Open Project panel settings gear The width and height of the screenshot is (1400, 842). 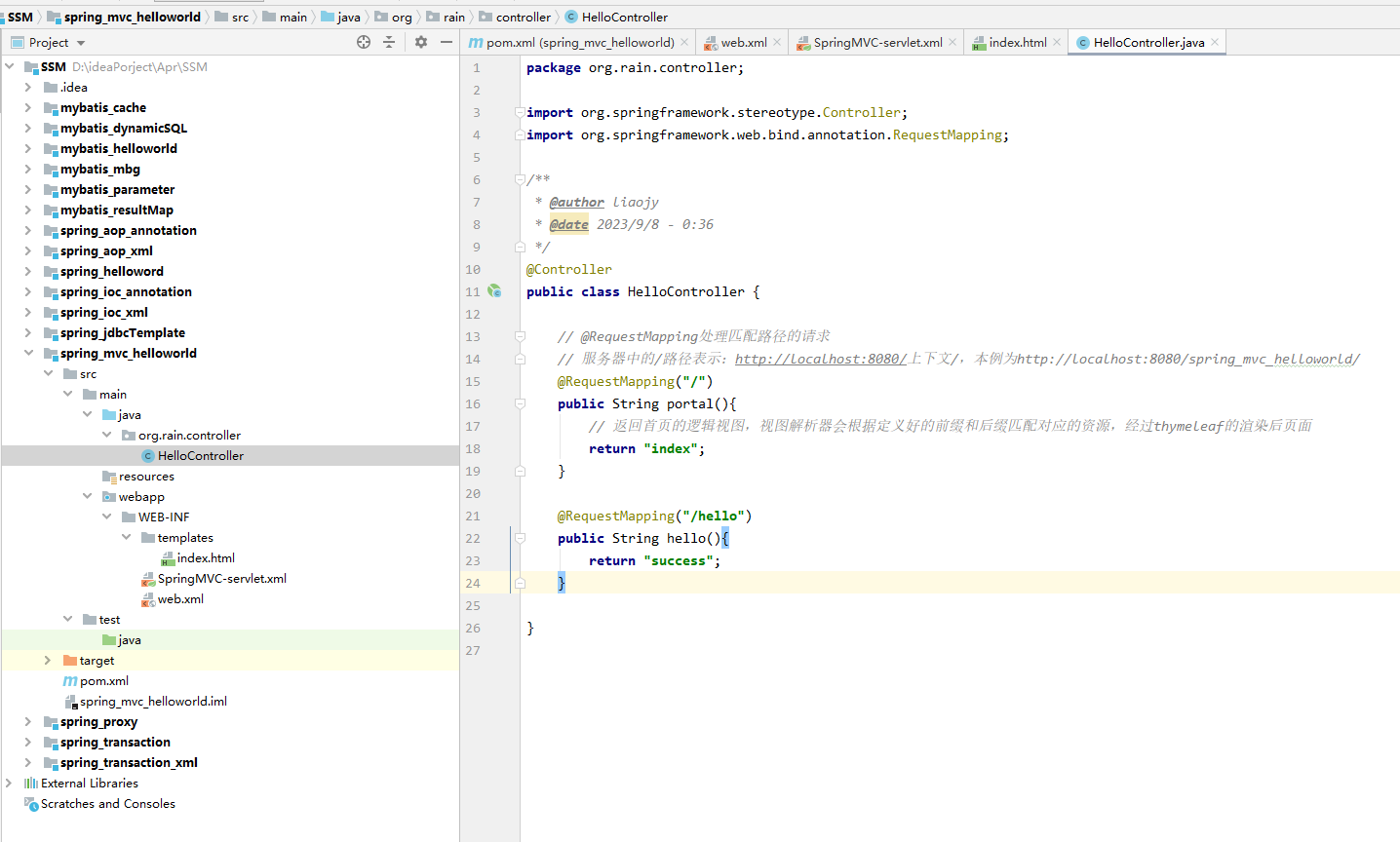(x=421, y=42)
